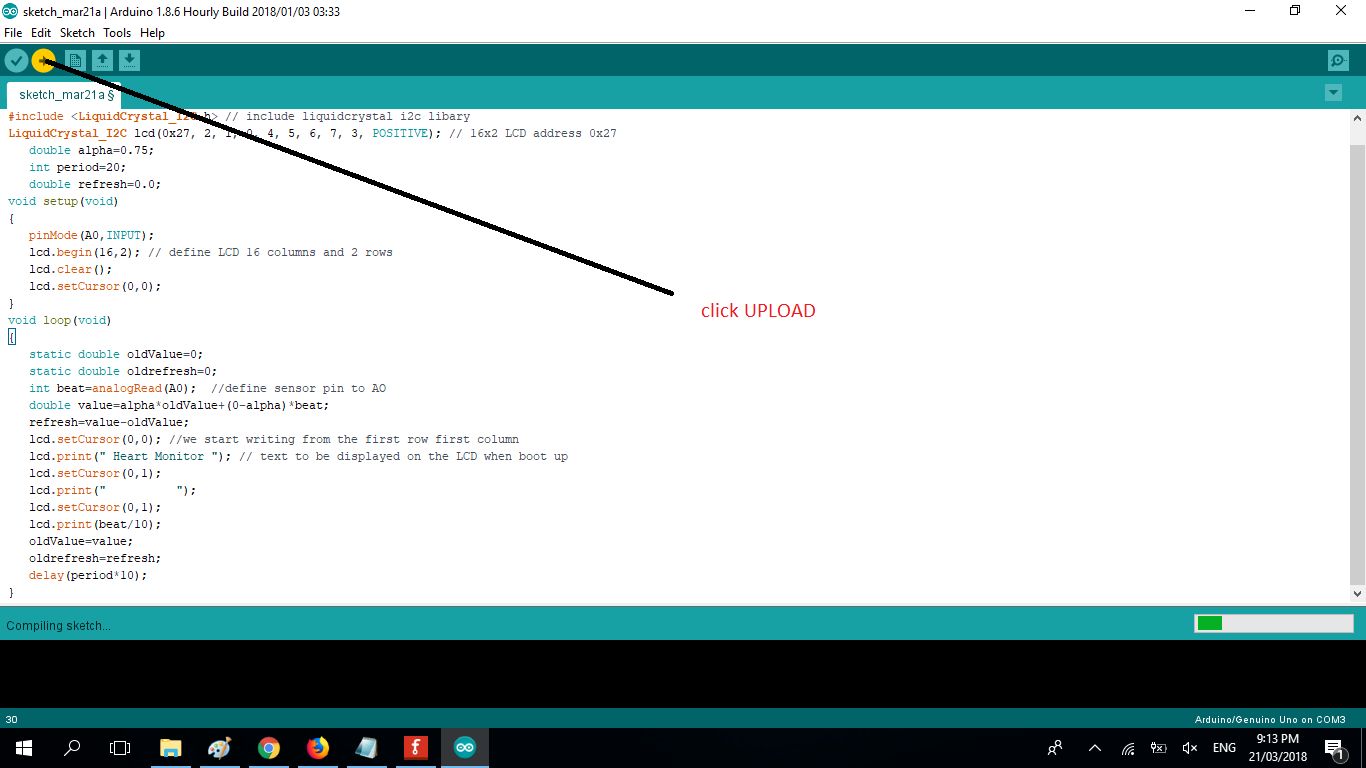The height and width of the screenshot is (768, 1366).
Task: Click the '#include <LiquidCrystal_I2C.h>' line
Action: [239, 116]
